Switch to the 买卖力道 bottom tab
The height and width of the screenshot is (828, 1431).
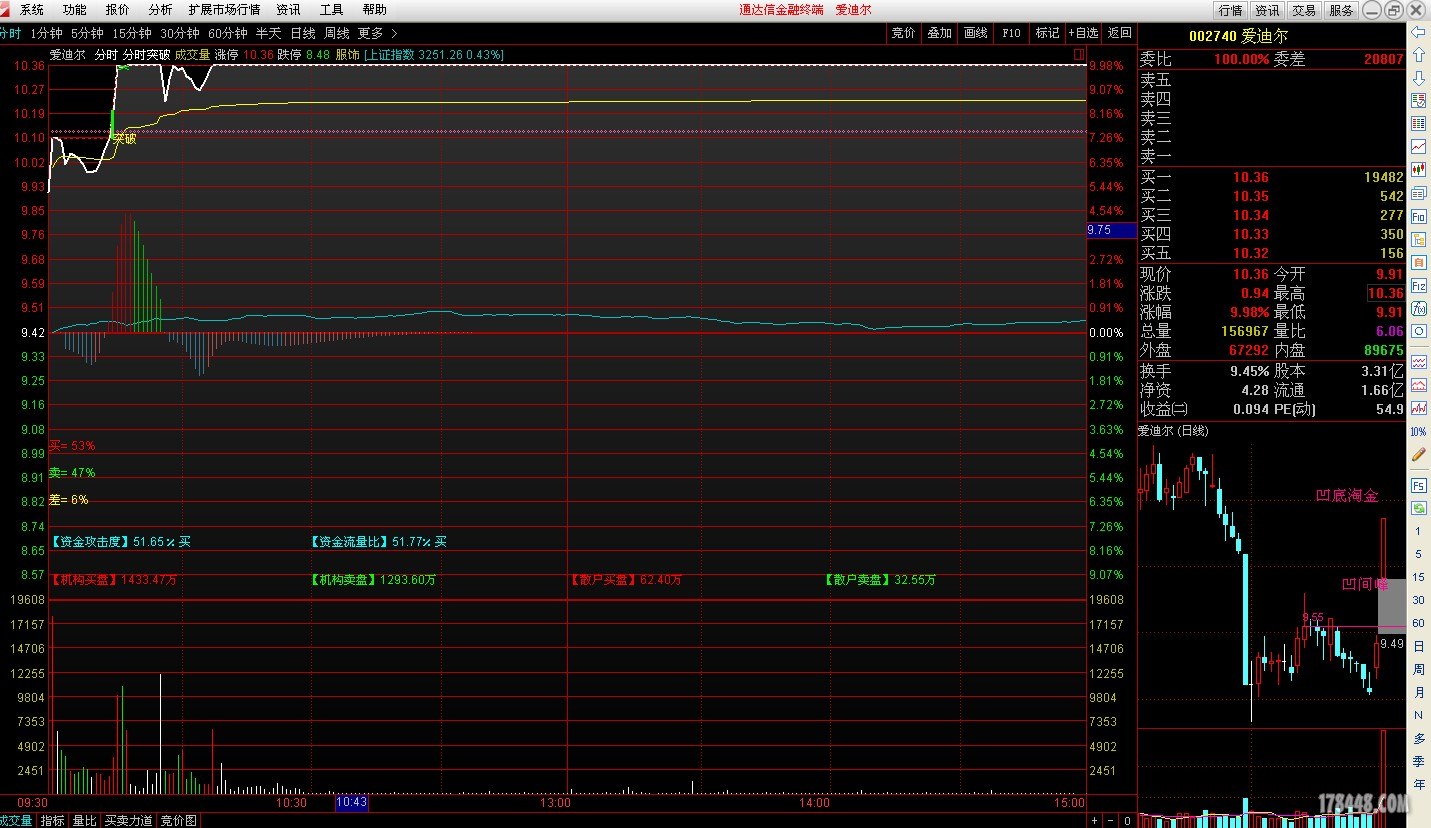point(129,821)
